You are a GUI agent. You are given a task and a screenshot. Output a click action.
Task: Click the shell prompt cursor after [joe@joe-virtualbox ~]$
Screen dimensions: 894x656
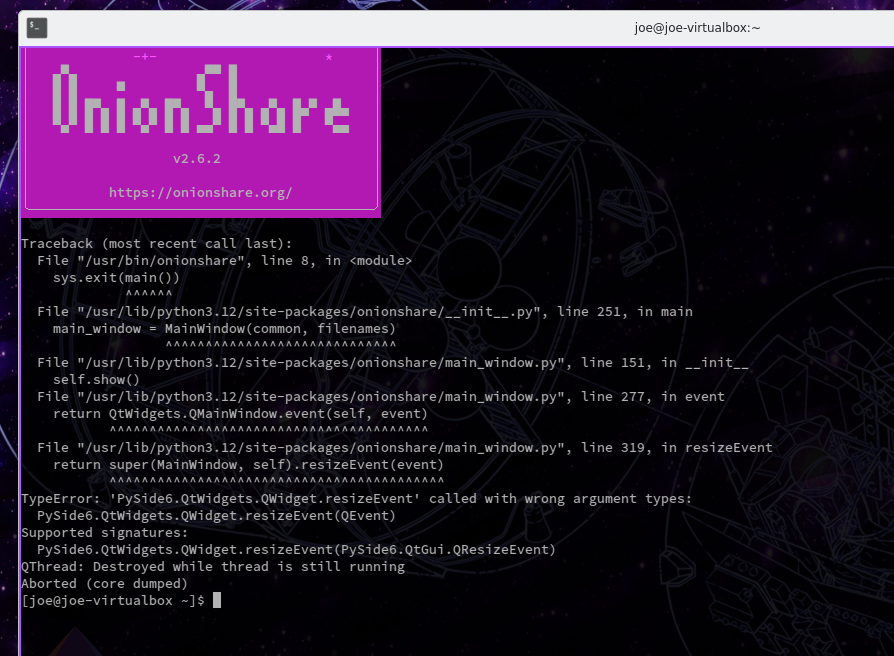217,600
